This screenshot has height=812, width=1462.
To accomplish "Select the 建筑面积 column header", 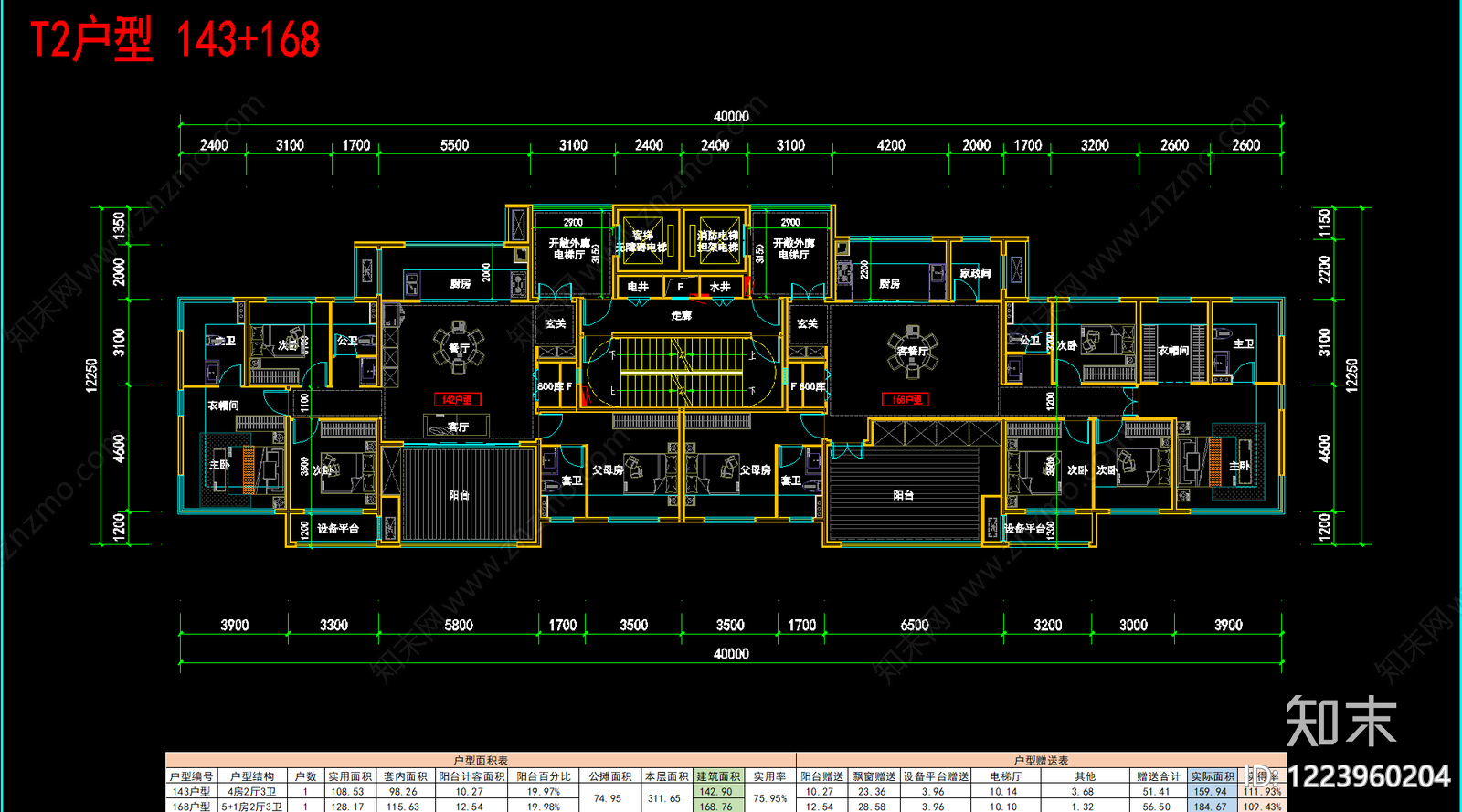I will [718, 776].
